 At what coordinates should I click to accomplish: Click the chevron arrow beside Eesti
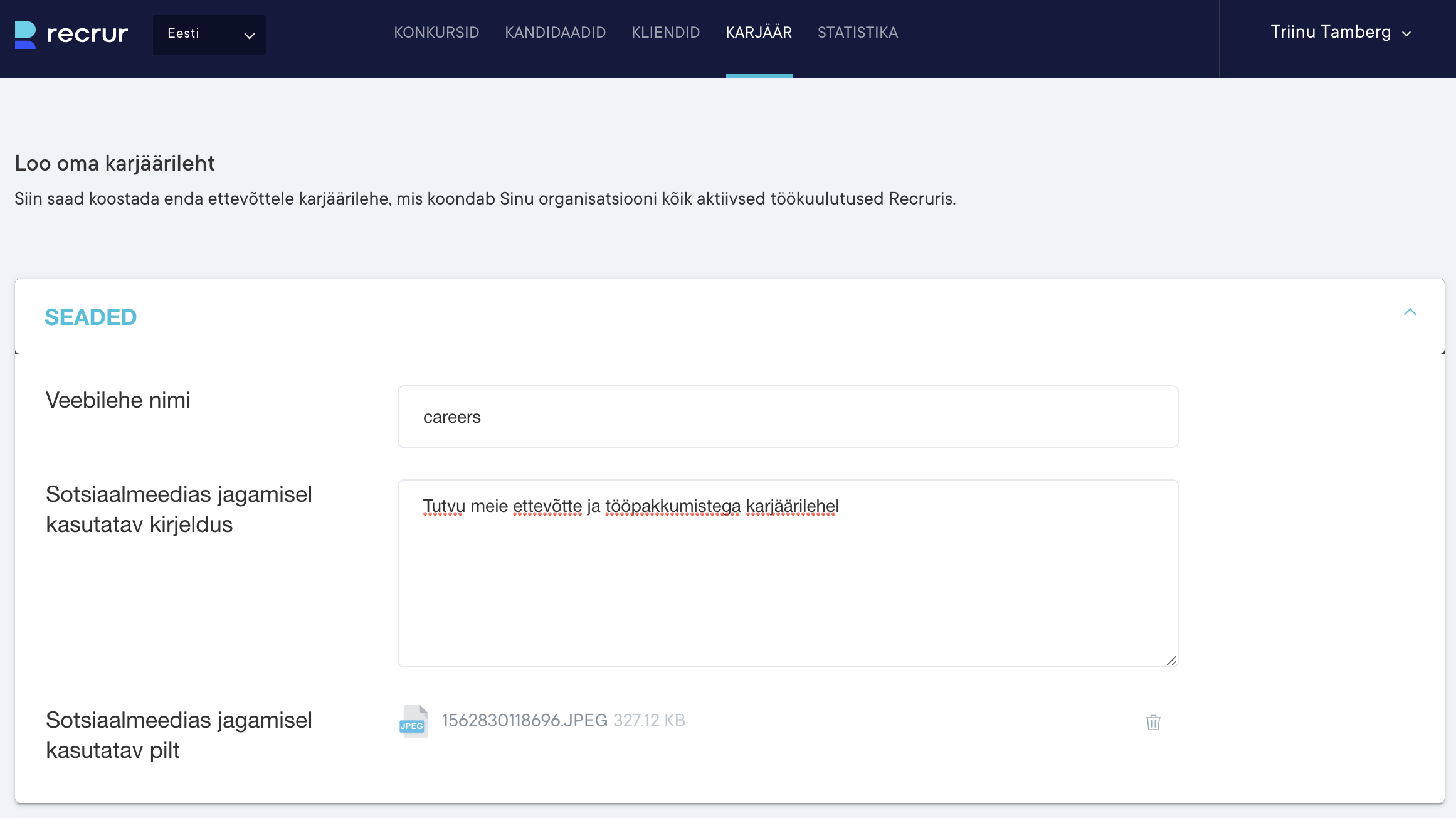[249, 36]
